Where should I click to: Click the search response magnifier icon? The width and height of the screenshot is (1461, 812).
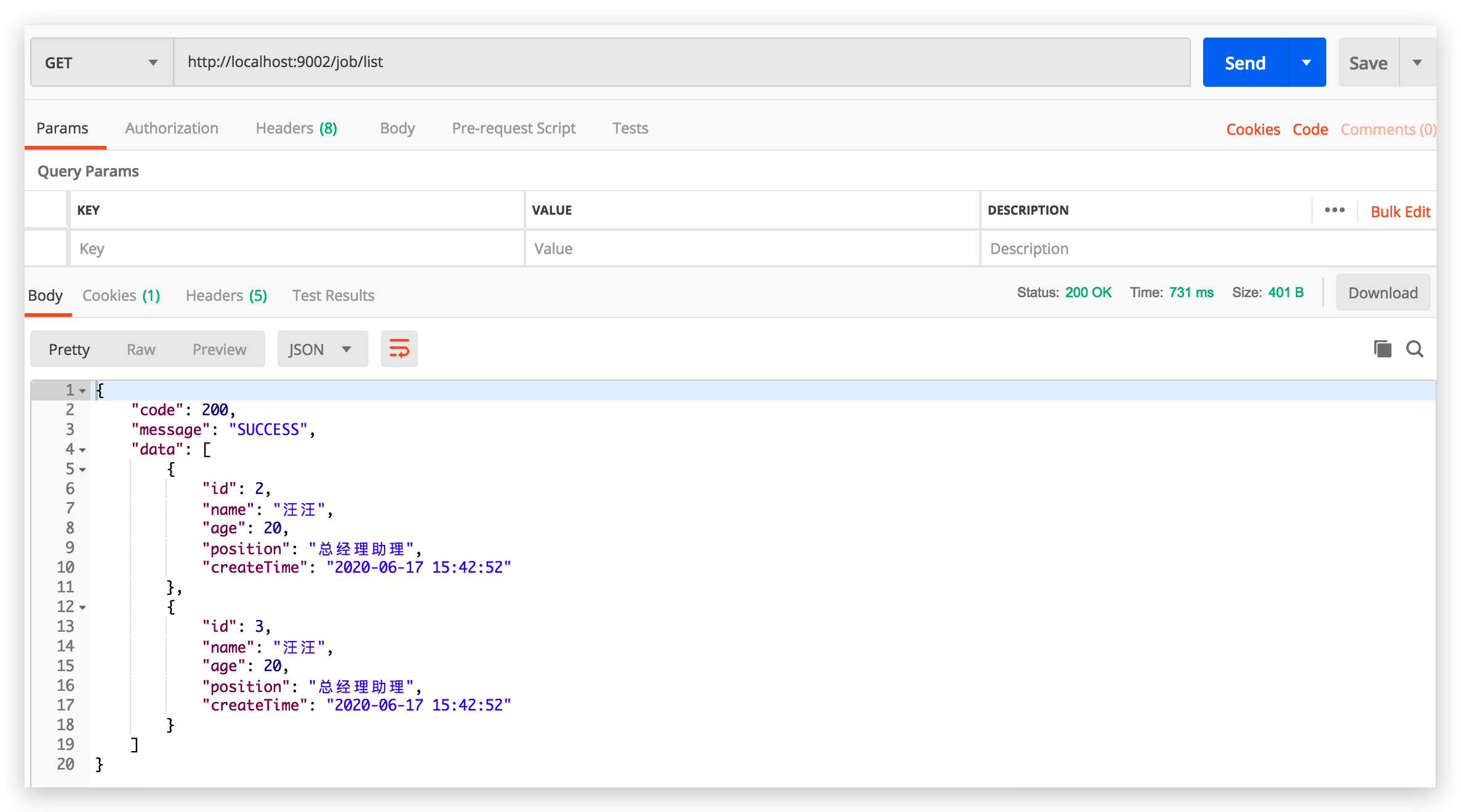click(x=1414, y=349)
